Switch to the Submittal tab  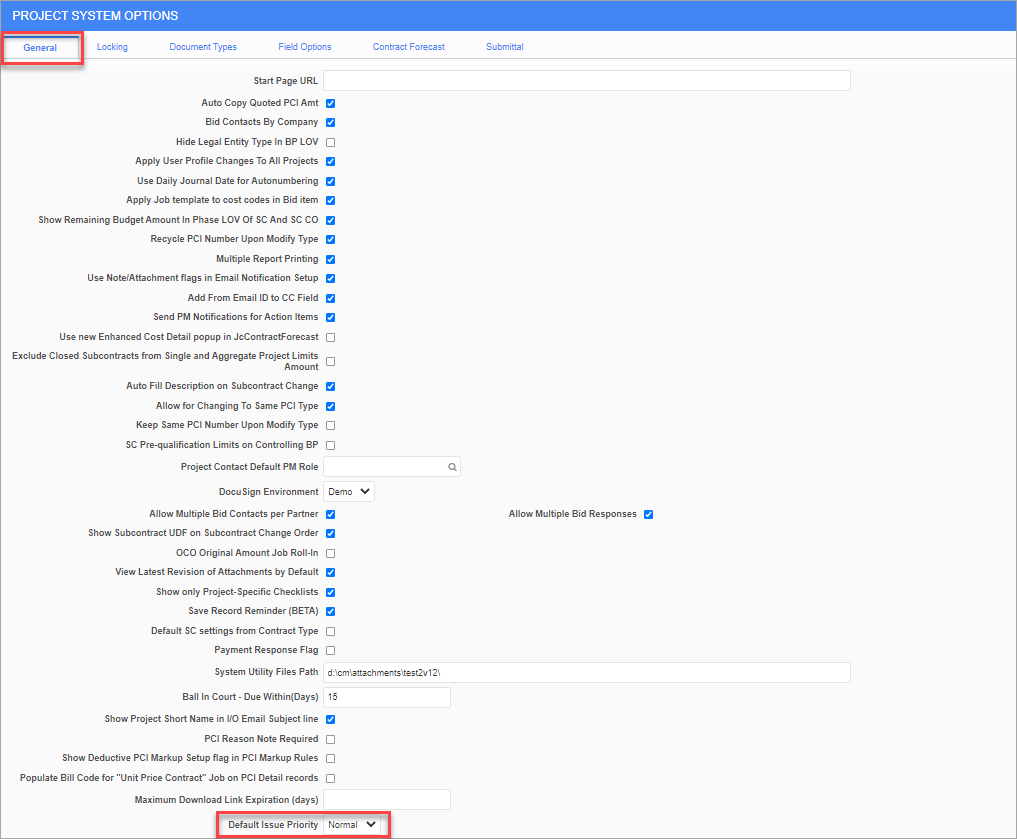pyautogui.click(x=505, y=47)
